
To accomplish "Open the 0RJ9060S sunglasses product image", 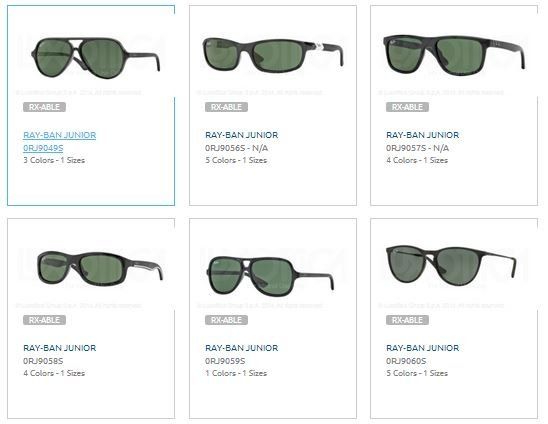I will [x=451, y=265].
